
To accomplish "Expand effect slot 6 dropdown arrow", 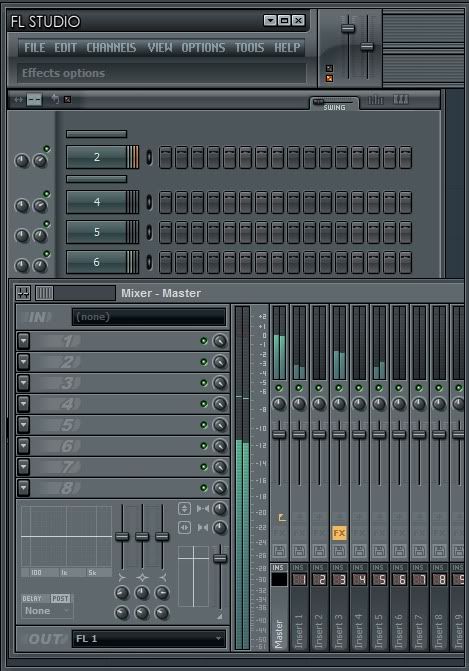I will coord(24,446).
